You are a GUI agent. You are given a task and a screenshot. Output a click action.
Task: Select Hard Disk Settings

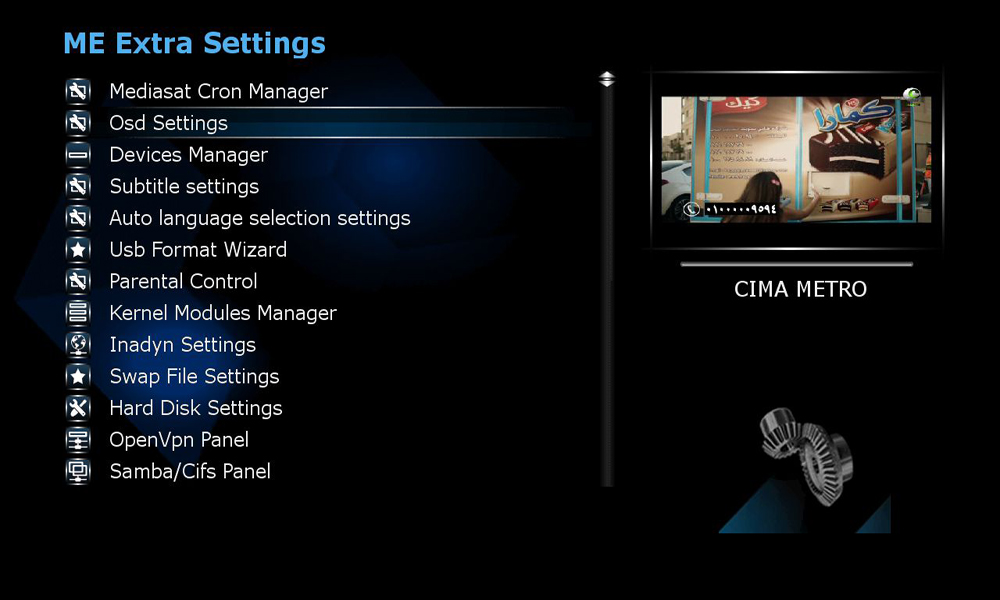tap(195, 408)
